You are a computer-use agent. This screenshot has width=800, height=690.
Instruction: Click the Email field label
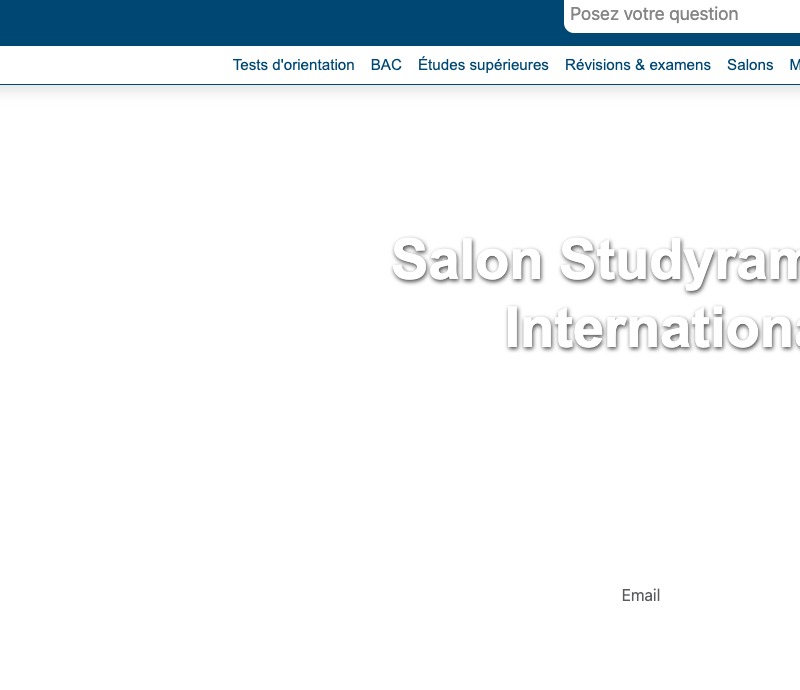point(641,595)
